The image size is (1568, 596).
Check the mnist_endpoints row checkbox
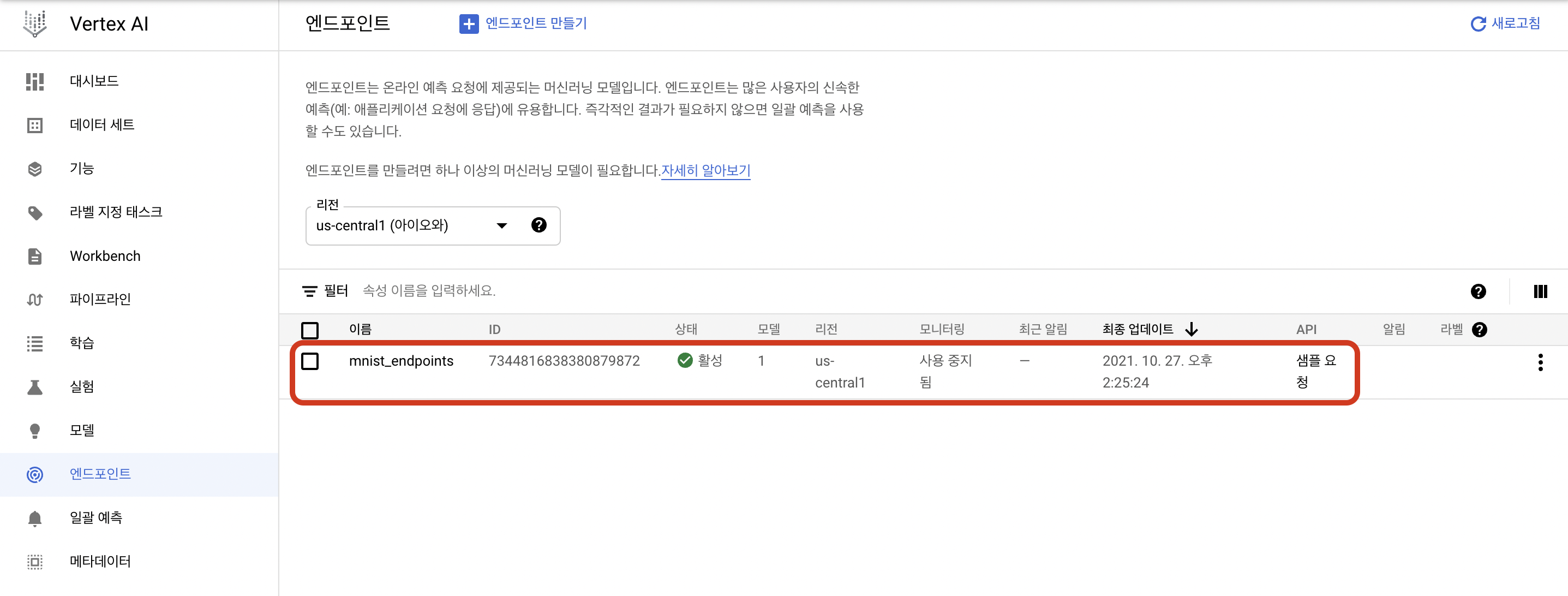tap(310, 361)
